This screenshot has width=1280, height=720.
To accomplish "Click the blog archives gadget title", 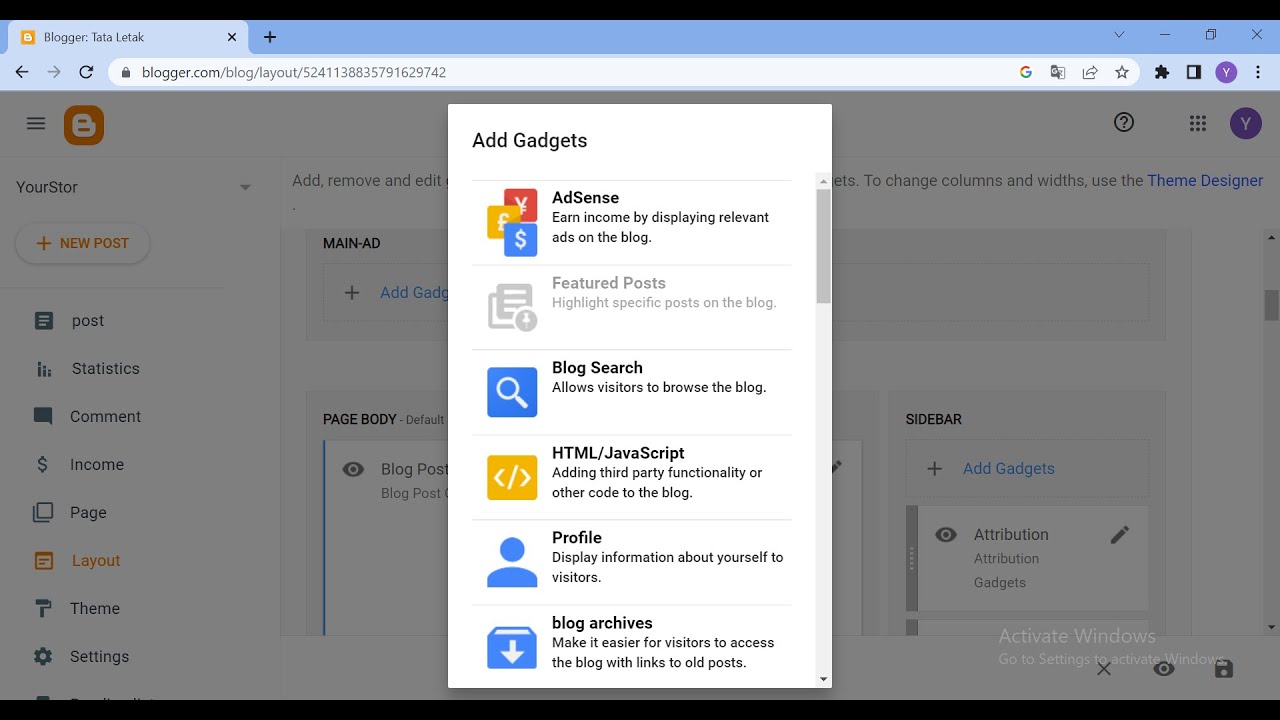I will point(602,623).
